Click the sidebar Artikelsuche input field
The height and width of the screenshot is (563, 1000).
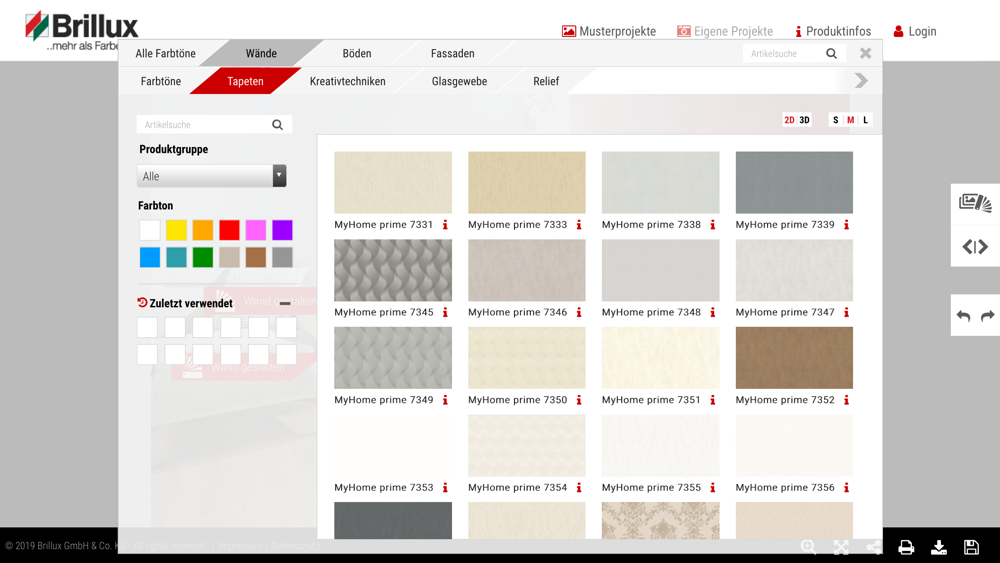(x=204, y=124)
